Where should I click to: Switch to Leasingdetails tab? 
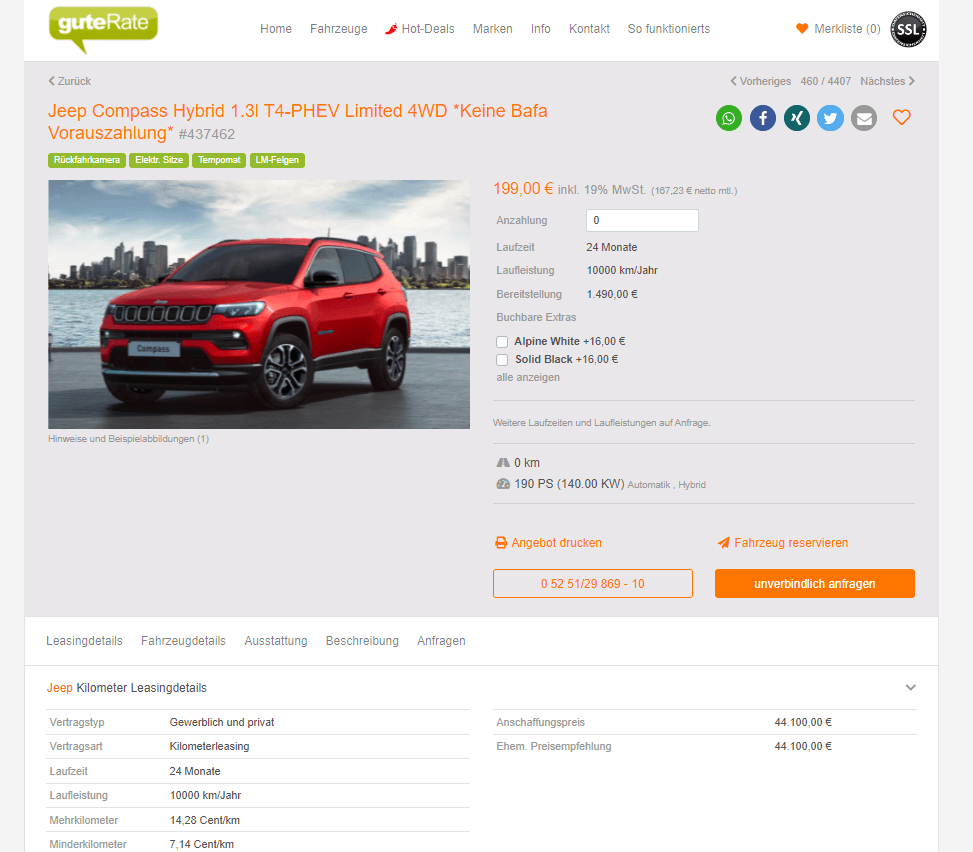pos(84,641)
